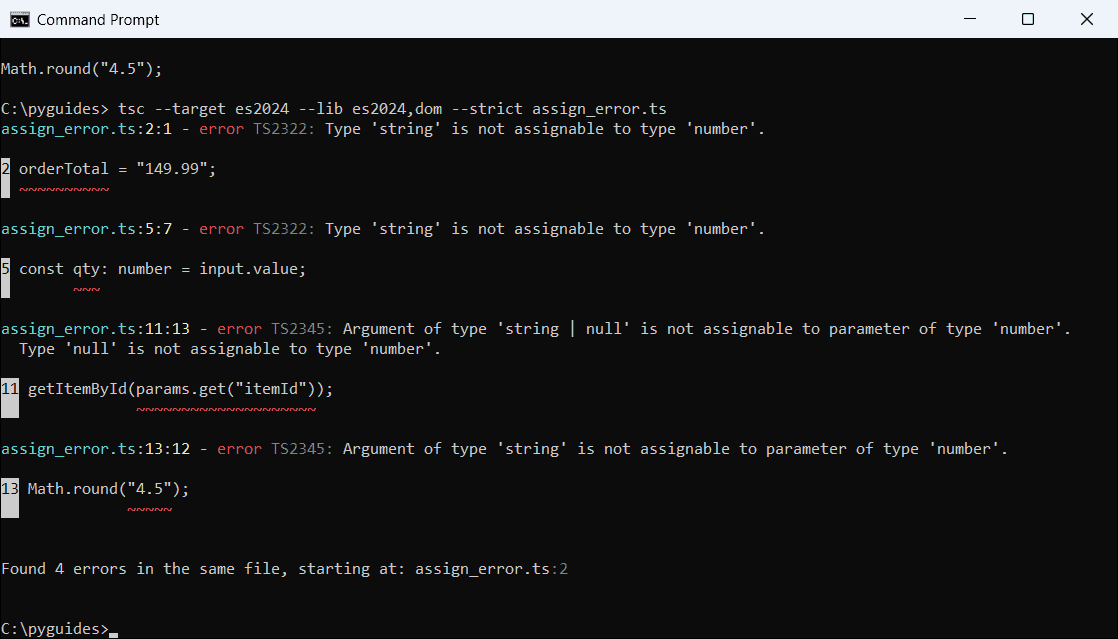Viewport: 1118px width, 639px height.
Task: Minimize the Command Prompt window
Action: pyautogui.click(x=970, y=19)
